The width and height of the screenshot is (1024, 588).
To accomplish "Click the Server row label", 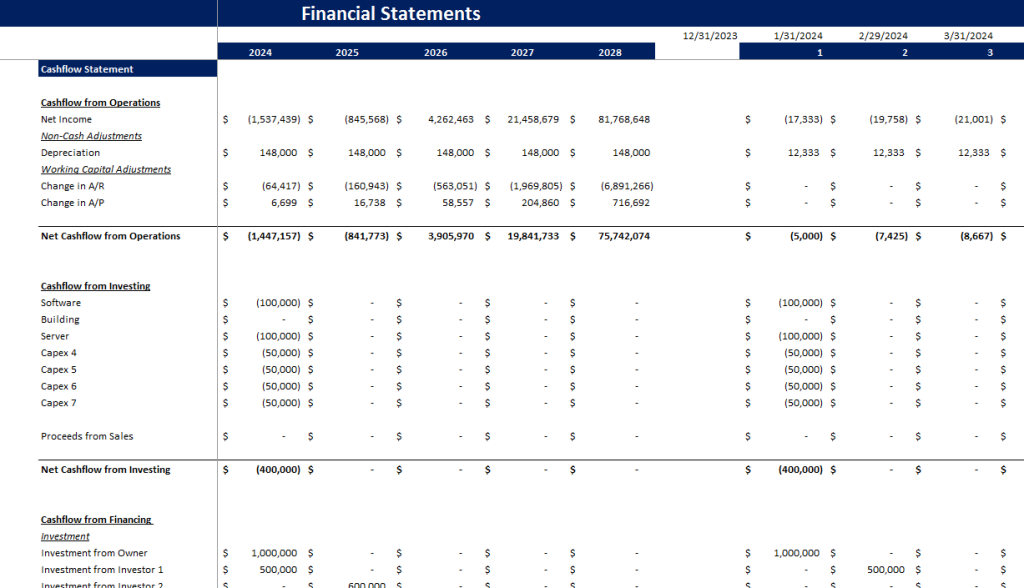I will pyautogui.click(x=55, y=336).
